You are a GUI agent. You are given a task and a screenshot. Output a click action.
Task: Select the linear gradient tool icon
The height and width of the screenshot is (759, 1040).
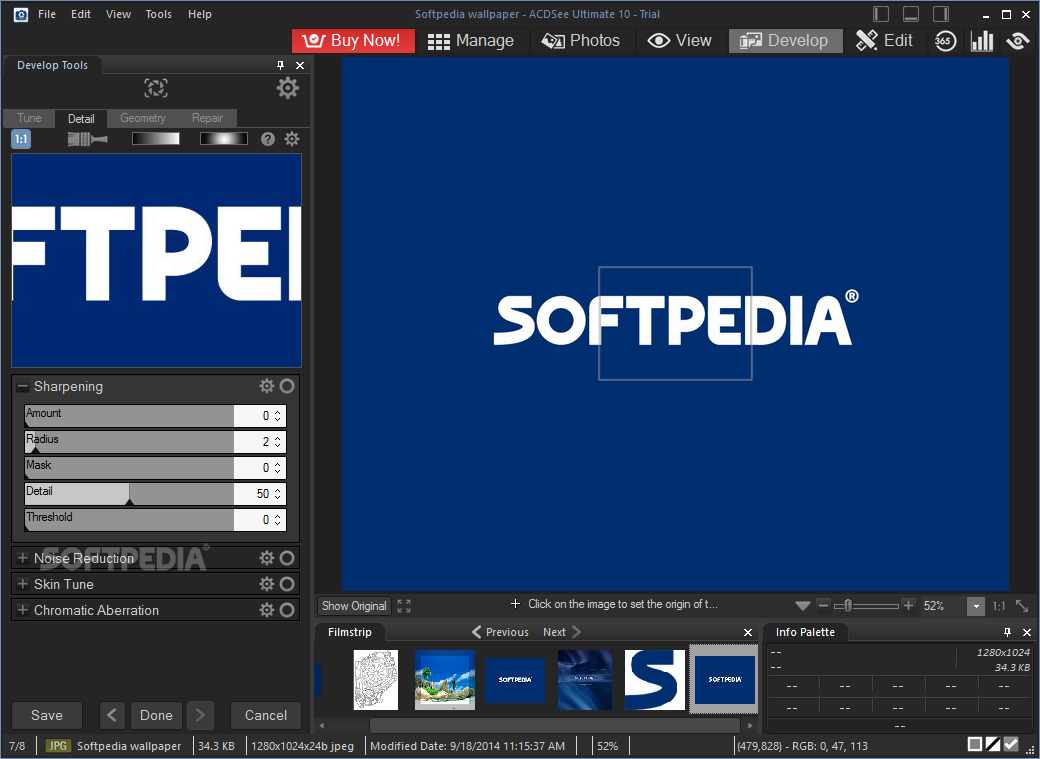(x=156, y=139)
